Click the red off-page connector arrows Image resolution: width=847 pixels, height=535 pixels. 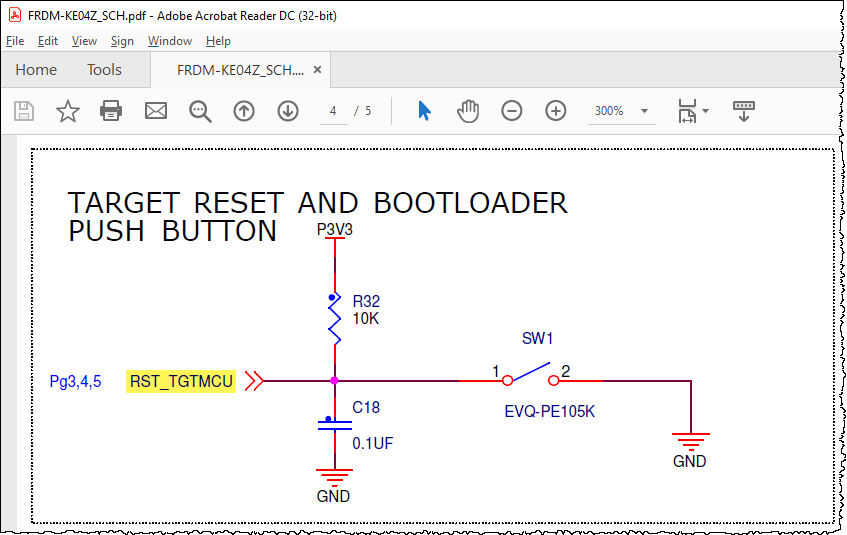coord(254,381)
